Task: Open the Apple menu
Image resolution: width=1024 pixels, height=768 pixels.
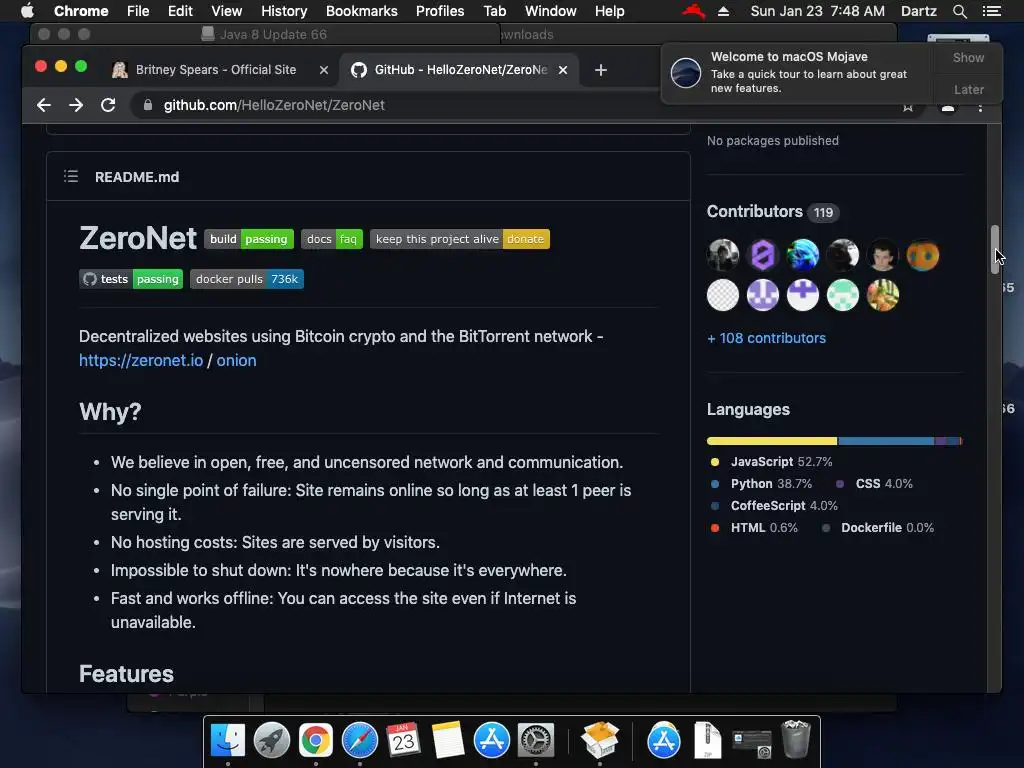Action: click(x=27, y=11)
